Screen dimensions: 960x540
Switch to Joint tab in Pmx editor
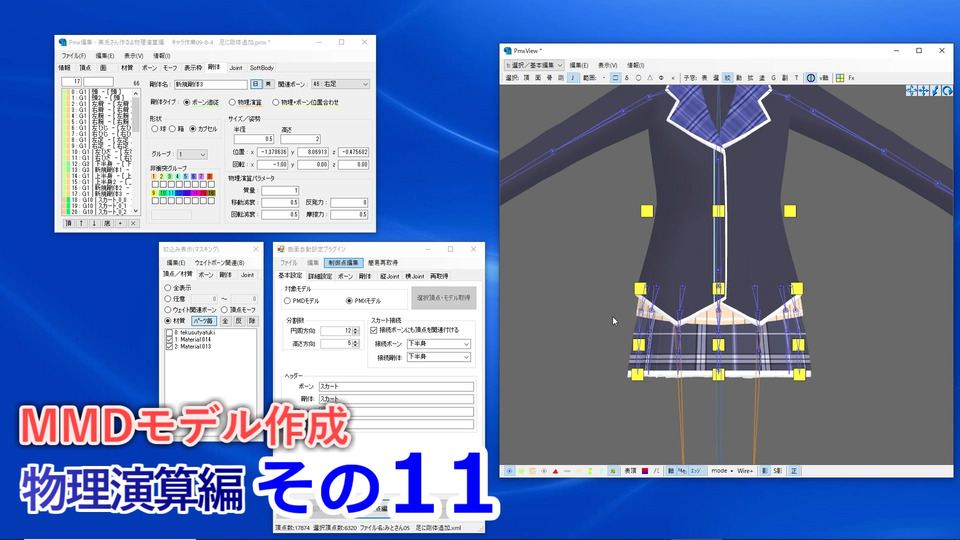[236, 68]
